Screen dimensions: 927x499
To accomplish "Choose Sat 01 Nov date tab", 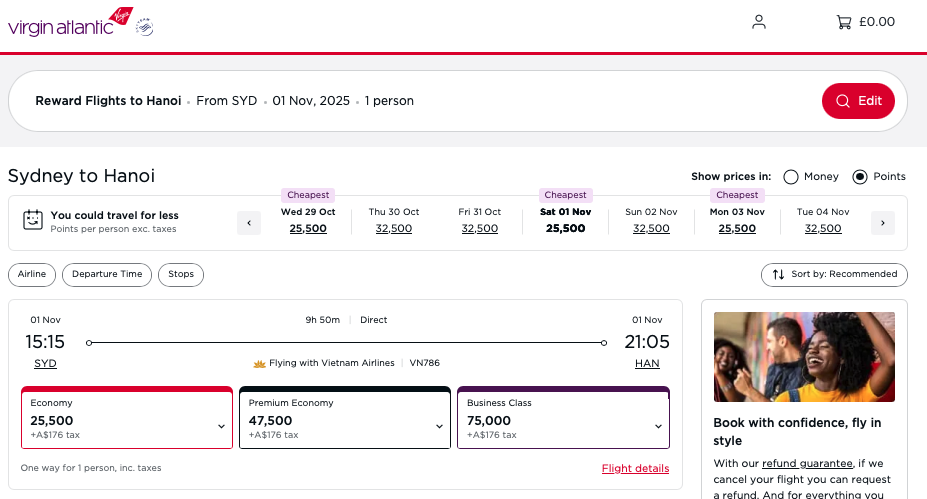I will (565, 220).
